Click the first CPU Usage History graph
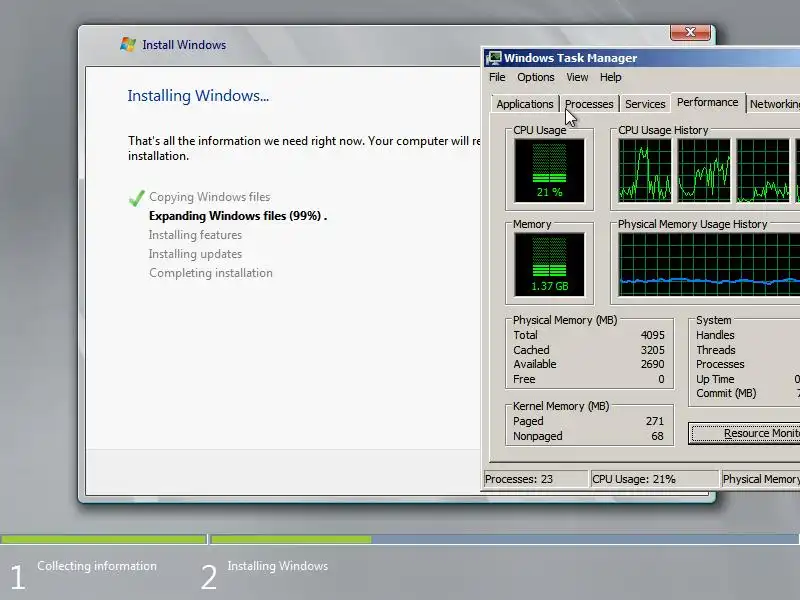Image resolution: width=800 pixels, height=600 pixels. tap(645, 171)
